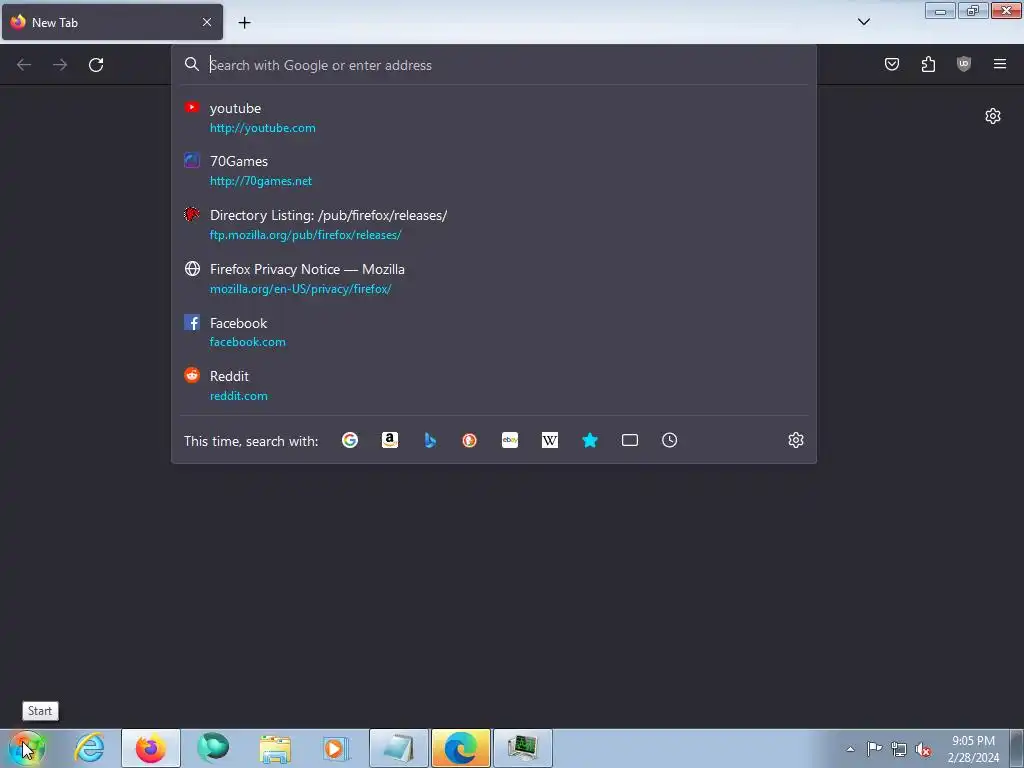Launch Internet Explorer from taskbar

(x=89, y=748)
